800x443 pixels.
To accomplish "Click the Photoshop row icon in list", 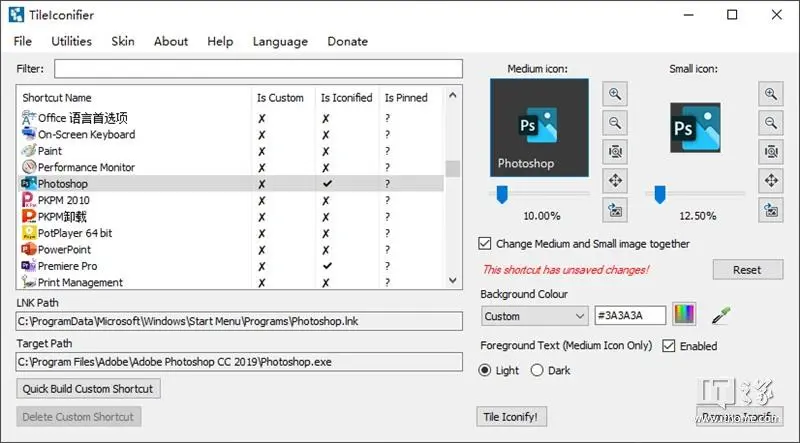I will [x=29, y=183].
